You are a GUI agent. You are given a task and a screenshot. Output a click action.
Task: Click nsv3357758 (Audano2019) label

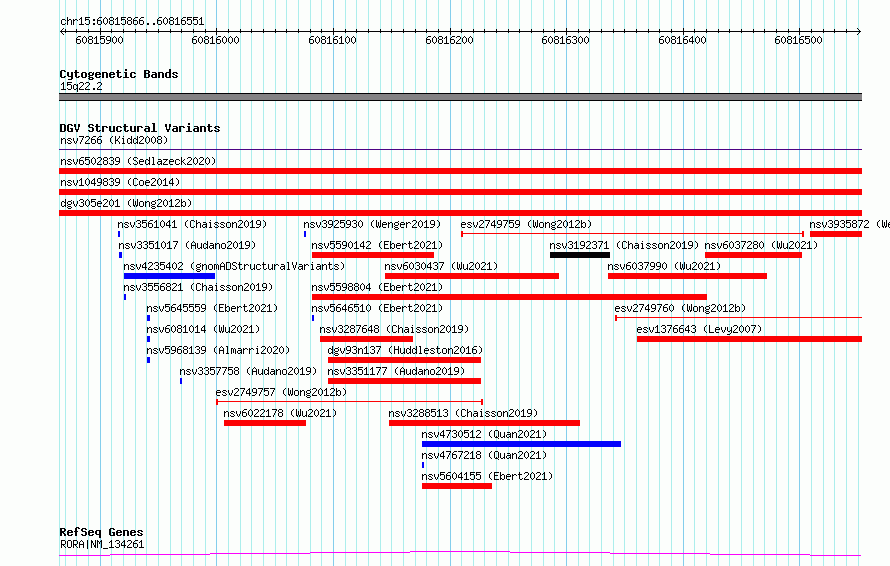248,371
